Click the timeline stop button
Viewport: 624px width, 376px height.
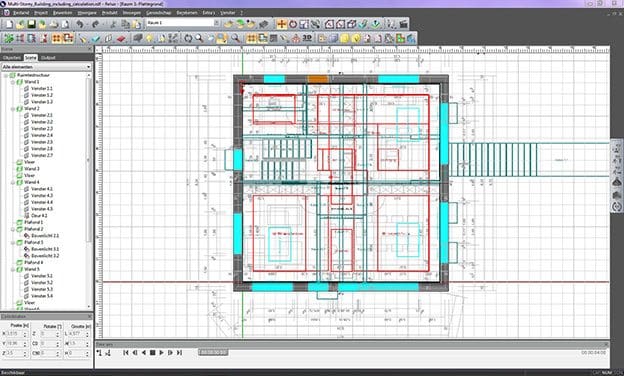pos(152,353)
